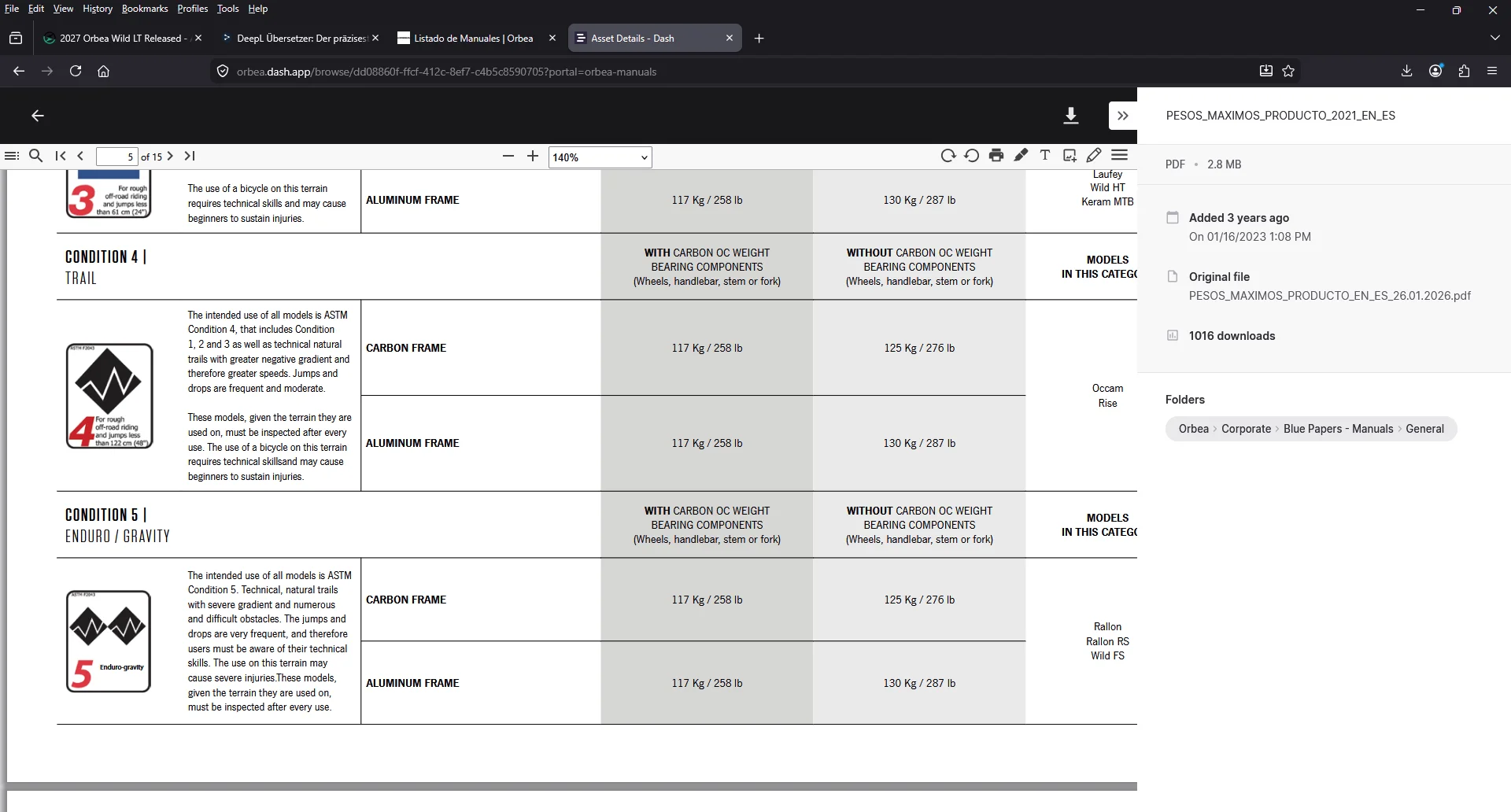The width and height of the screenshot is (1511, 812).
Task: Navigate forward in browser
Action: click(47, 71)
